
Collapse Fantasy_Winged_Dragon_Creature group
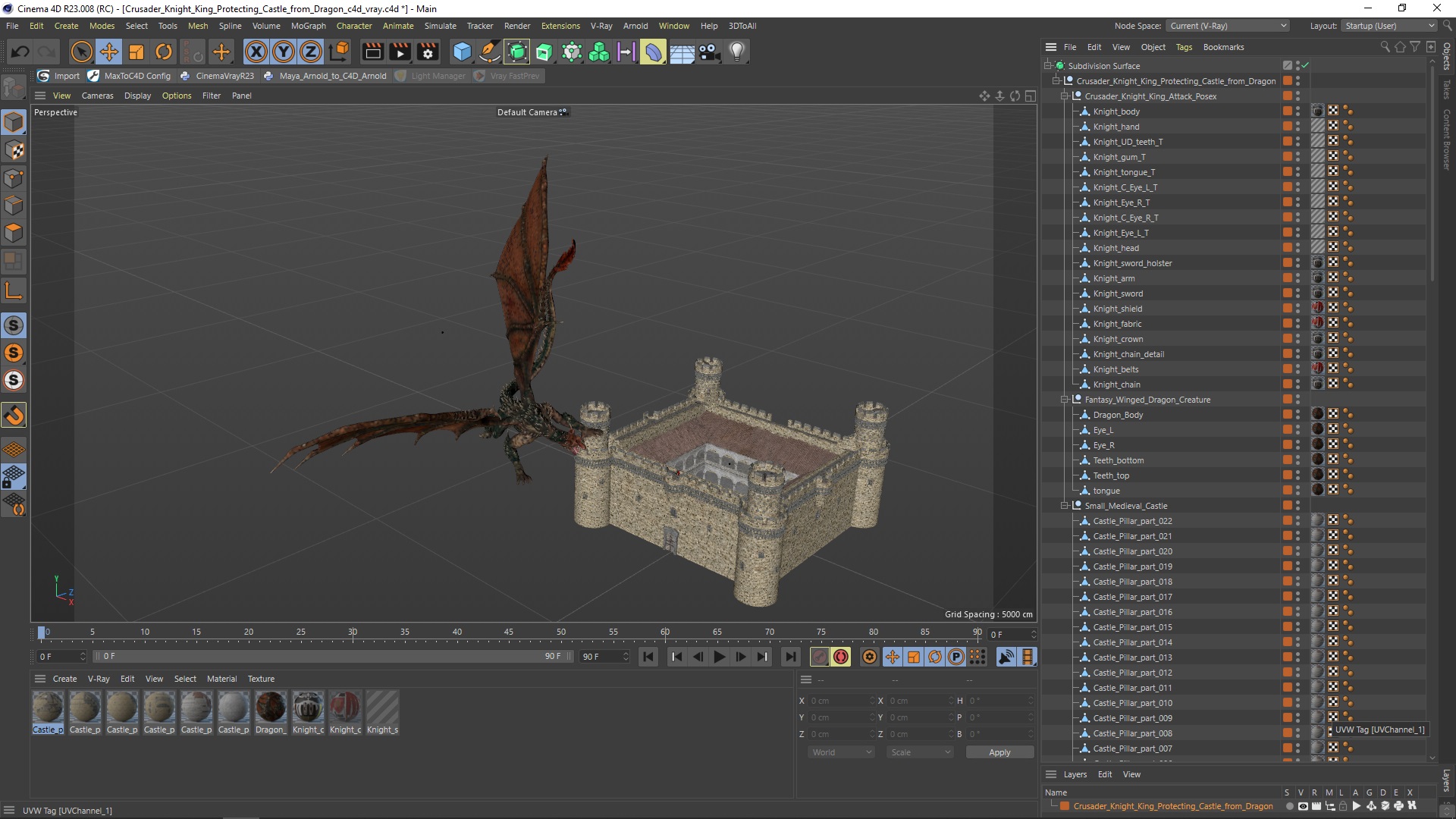1065,400
